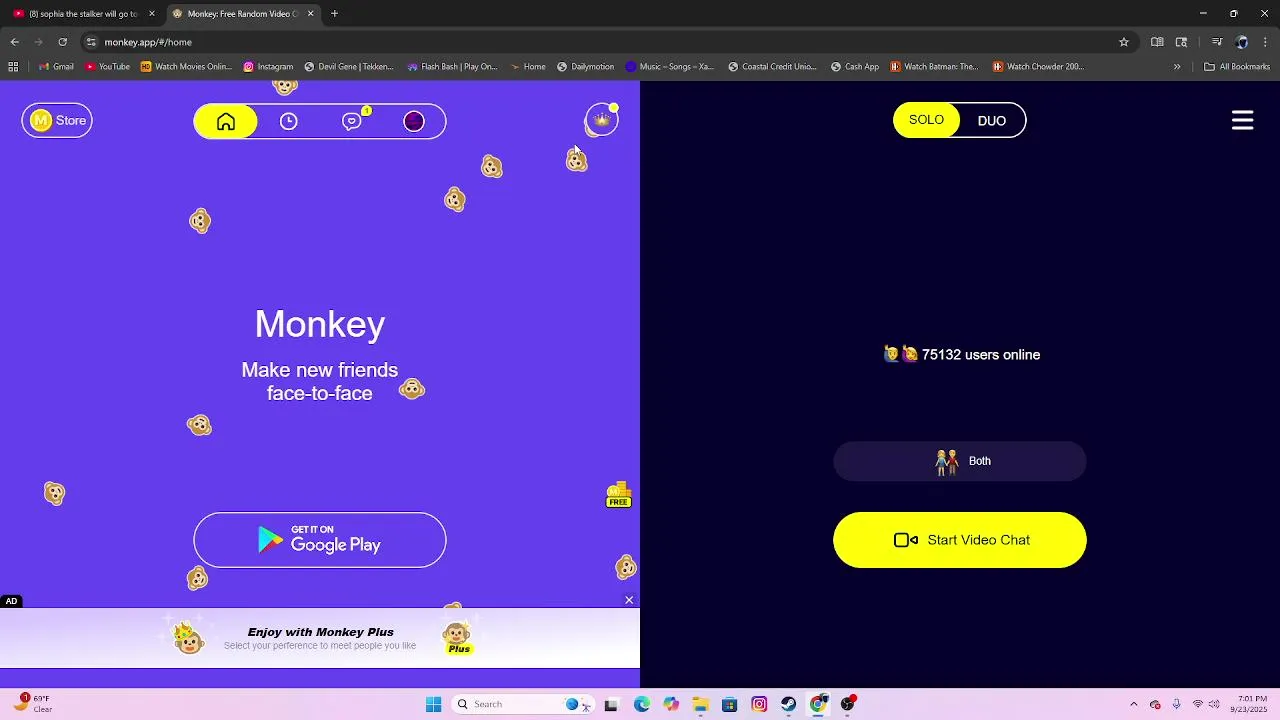Open Watch Chowder bookmark

coord(1038,67)
